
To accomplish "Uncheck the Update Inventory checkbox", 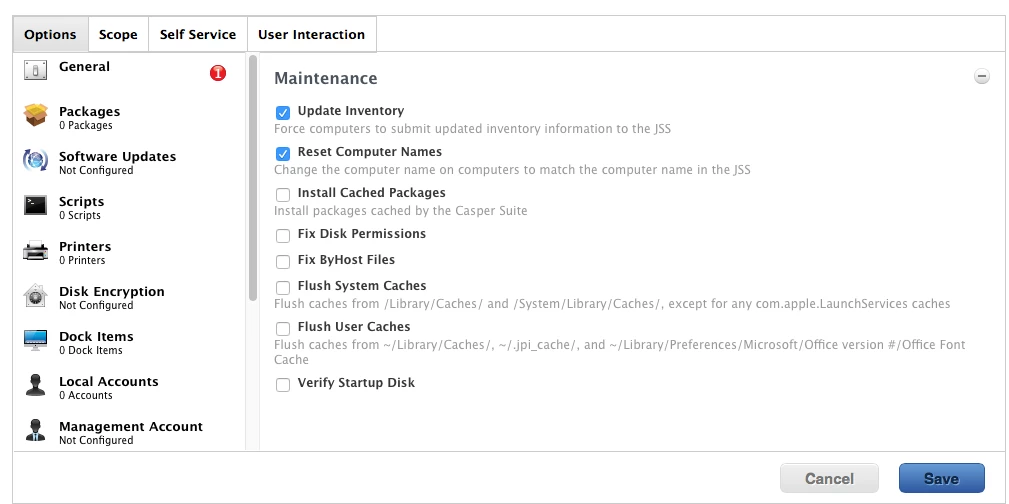I will point(283,112).
